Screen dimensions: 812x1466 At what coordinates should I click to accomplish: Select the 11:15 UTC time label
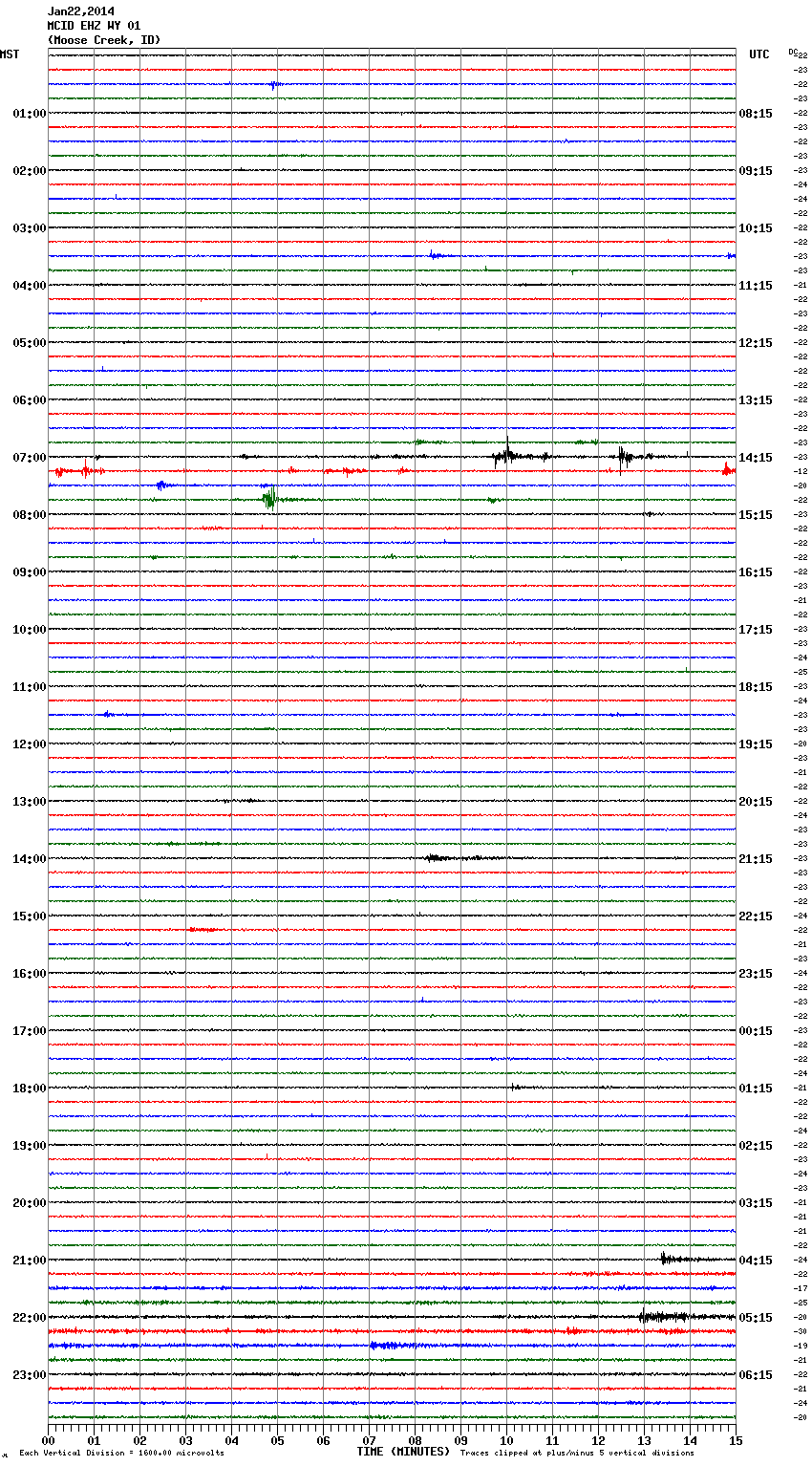pyautogui.click(x=756, y=286)
